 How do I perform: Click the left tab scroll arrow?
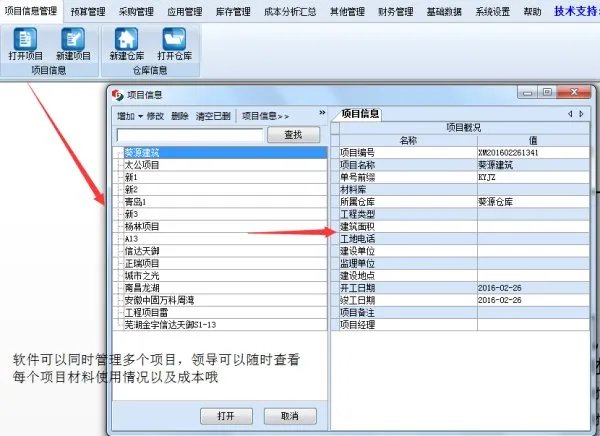570,114
